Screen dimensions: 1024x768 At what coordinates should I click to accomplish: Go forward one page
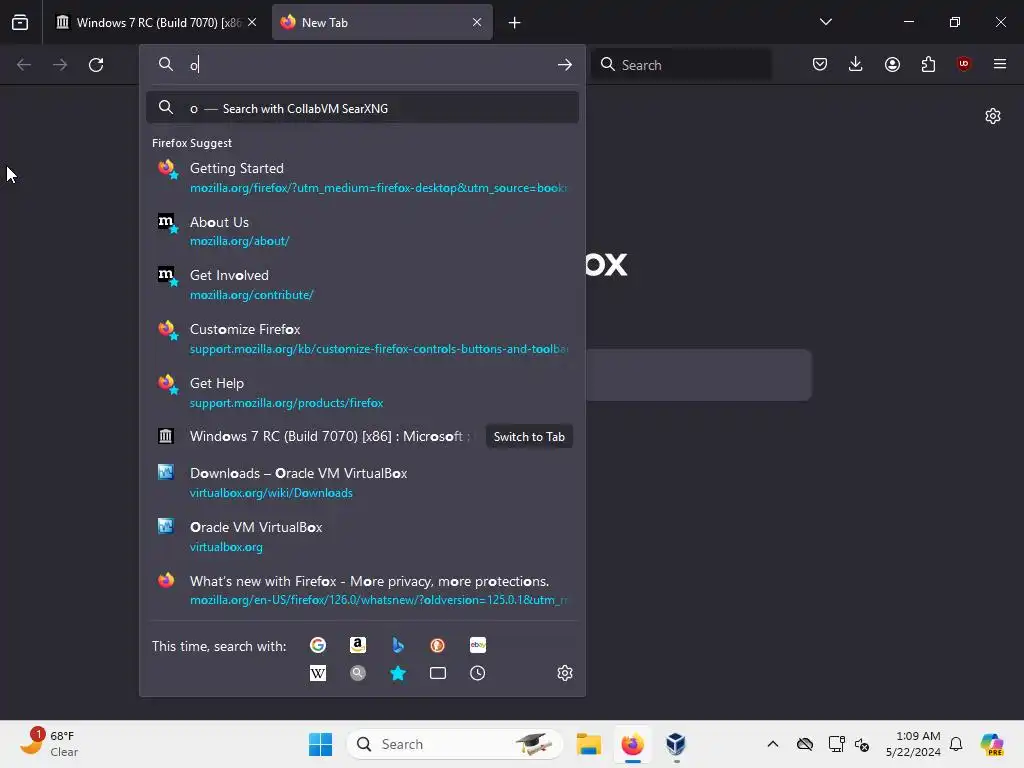pyautogui.click(x=60, y=65)
